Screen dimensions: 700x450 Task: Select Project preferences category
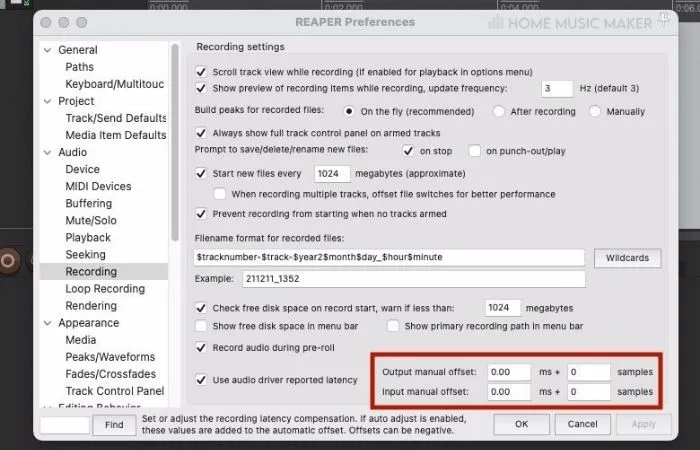click(76, 101)
